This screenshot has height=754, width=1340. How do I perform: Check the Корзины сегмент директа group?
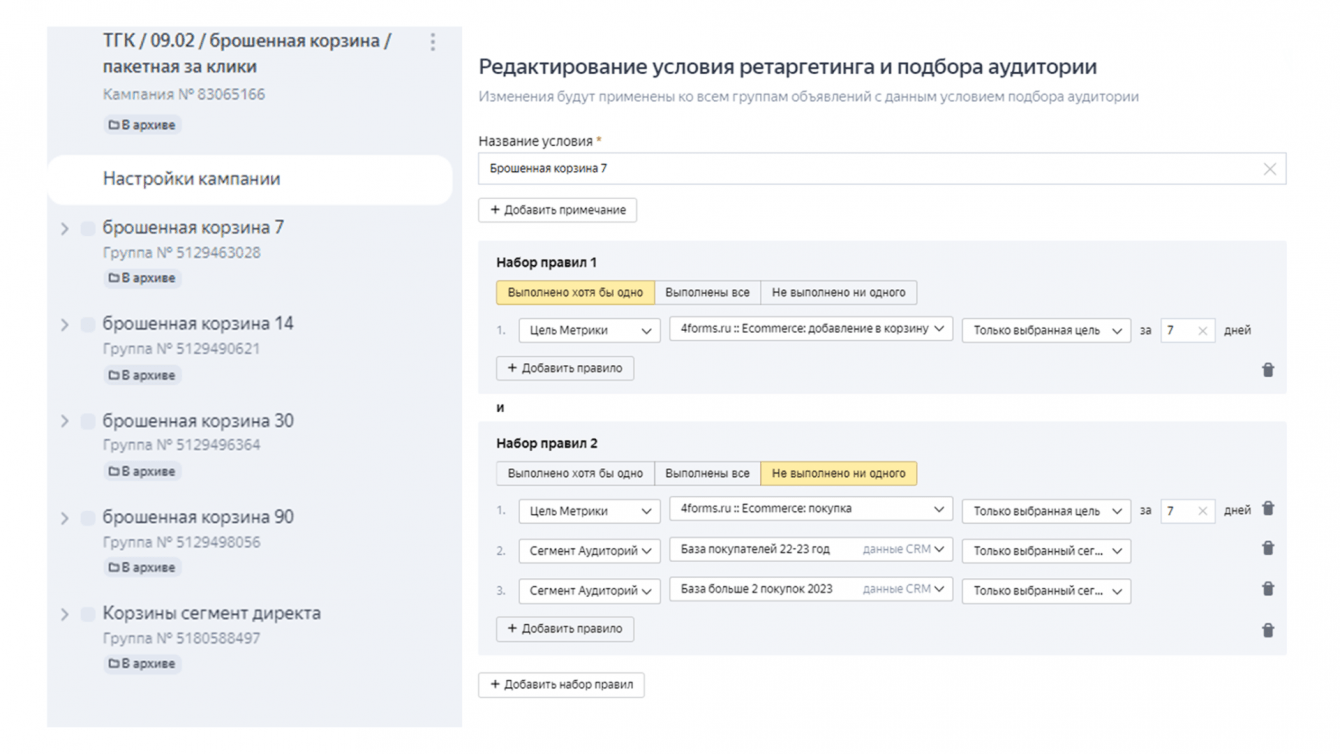(88, 614)
